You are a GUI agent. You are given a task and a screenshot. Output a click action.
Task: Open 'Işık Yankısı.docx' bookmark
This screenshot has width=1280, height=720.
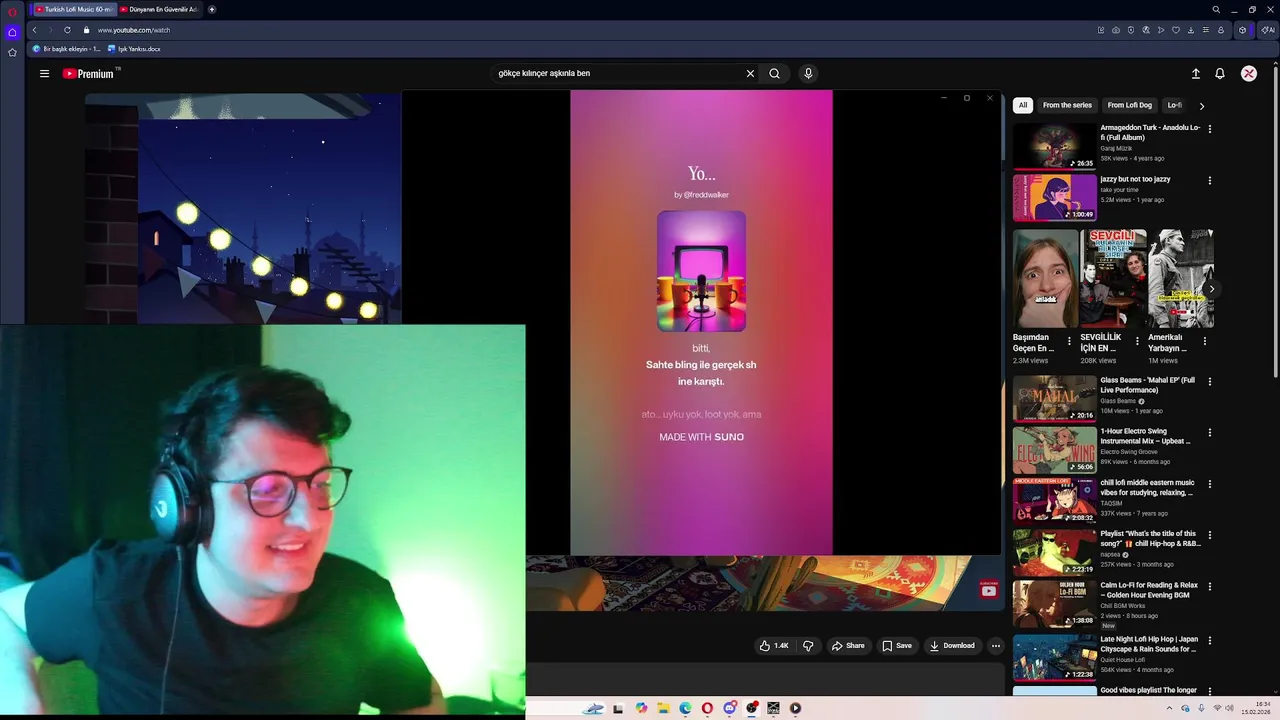click(x=134, y=48)
